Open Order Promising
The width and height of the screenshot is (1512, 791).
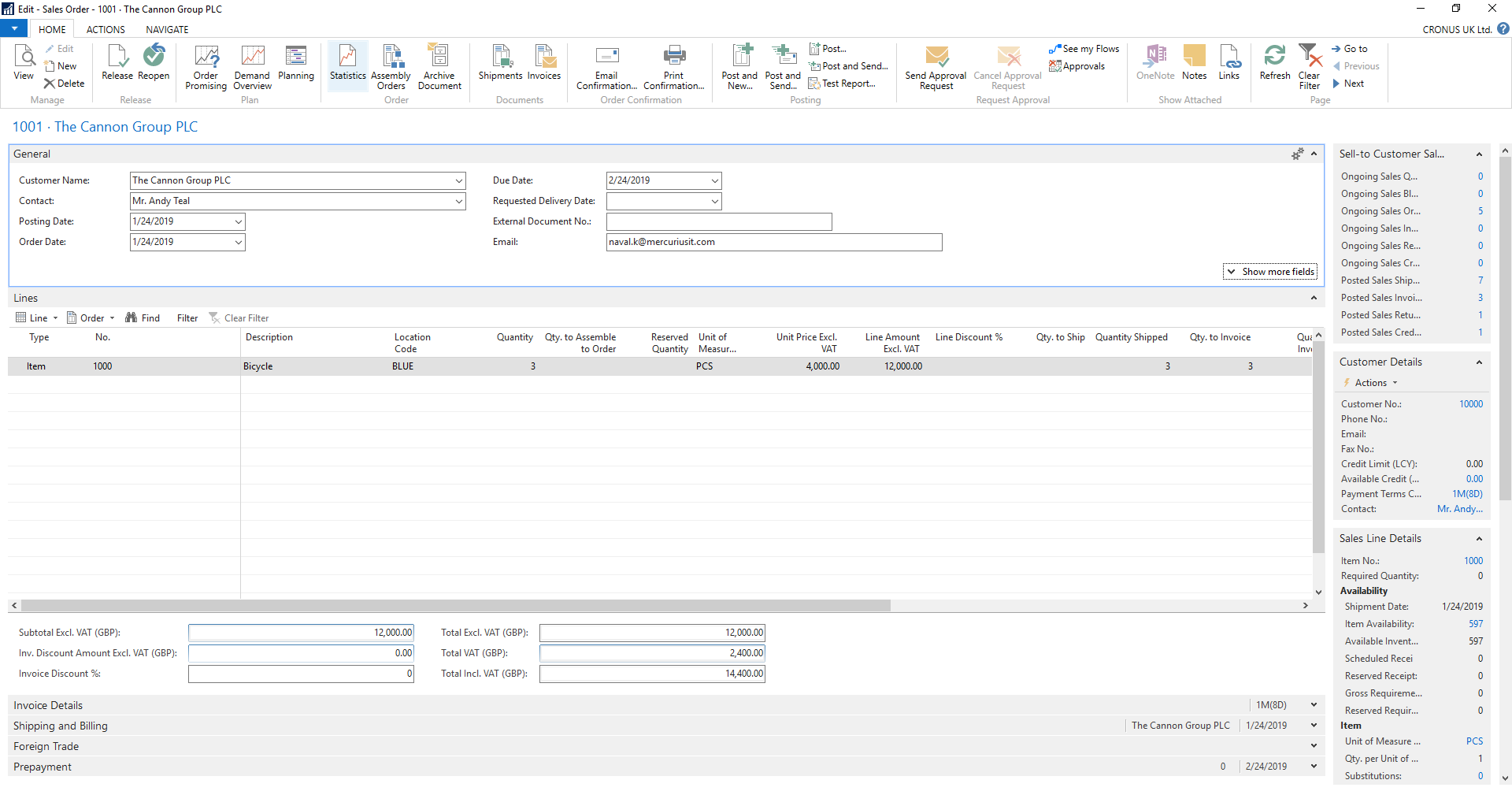pyautogui.click(x=206, y=67)
